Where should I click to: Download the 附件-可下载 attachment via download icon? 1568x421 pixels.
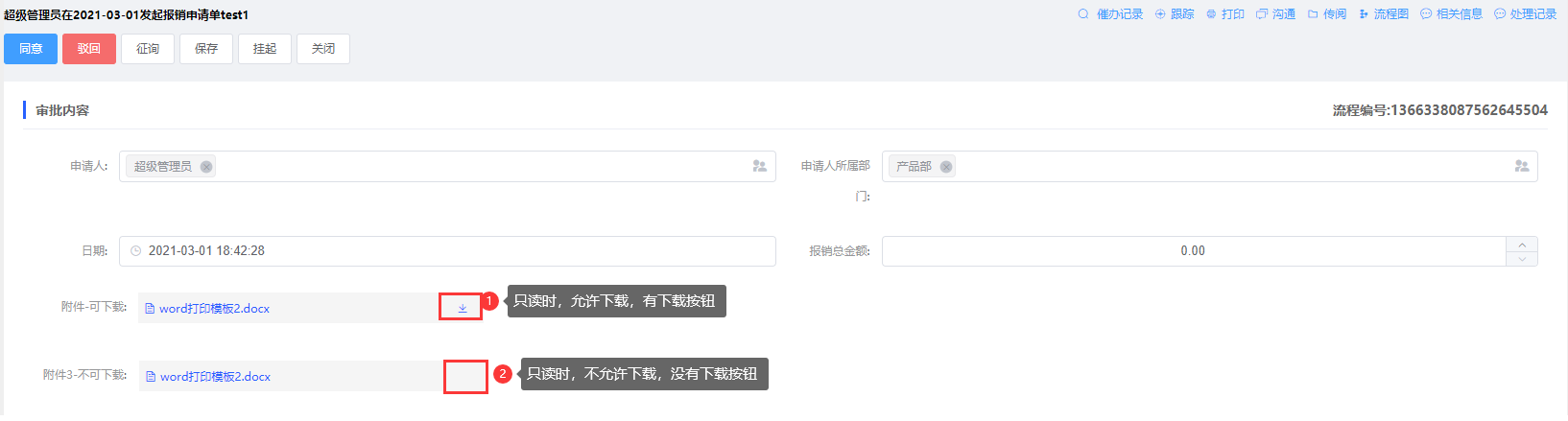[x=462, y=308]
